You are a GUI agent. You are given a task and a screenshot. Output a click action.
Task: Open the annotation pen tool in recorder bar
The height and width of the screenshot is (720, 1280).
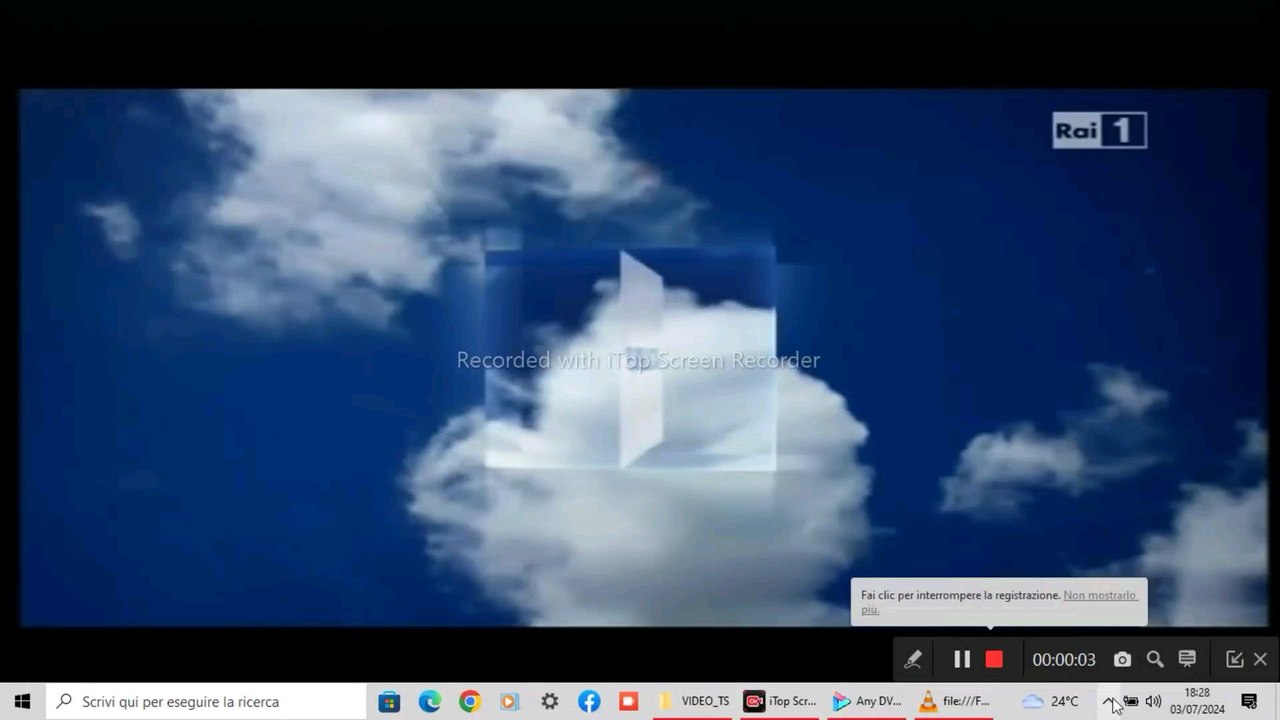(x=912, y=659)
